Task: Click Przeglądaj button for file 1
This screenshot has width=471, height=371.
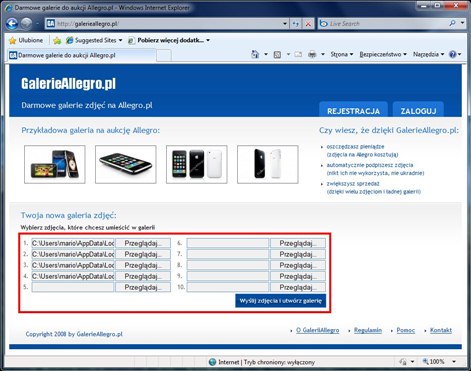Action: 143,243
